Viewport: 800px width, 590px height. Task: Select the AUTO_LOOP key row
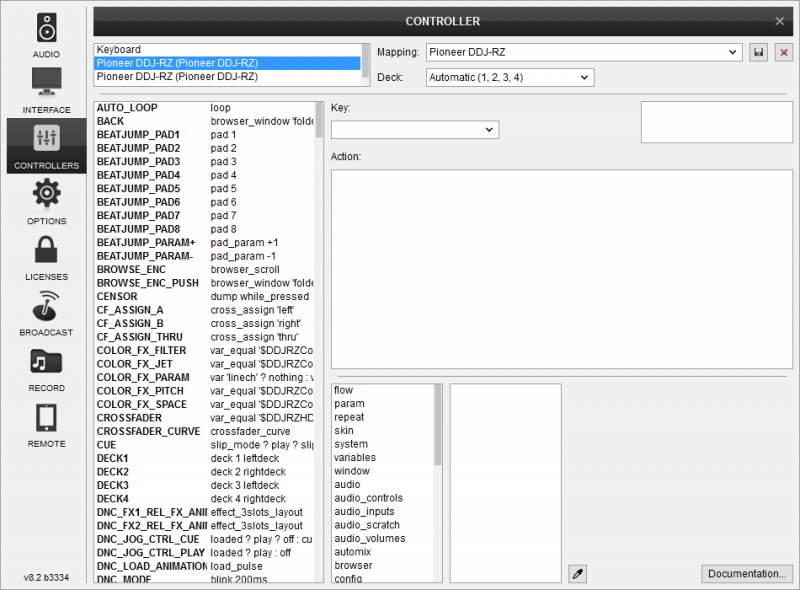(x=205, y=108)
